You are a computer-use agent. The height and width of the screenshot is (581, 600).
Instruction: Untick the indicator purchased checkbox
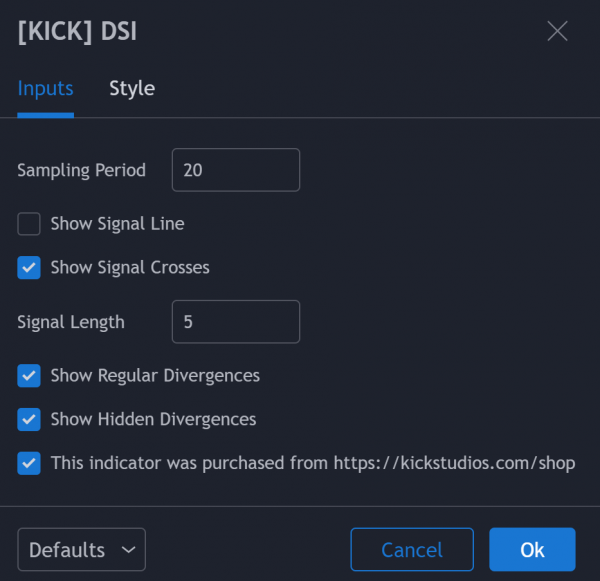click(29, 464)
